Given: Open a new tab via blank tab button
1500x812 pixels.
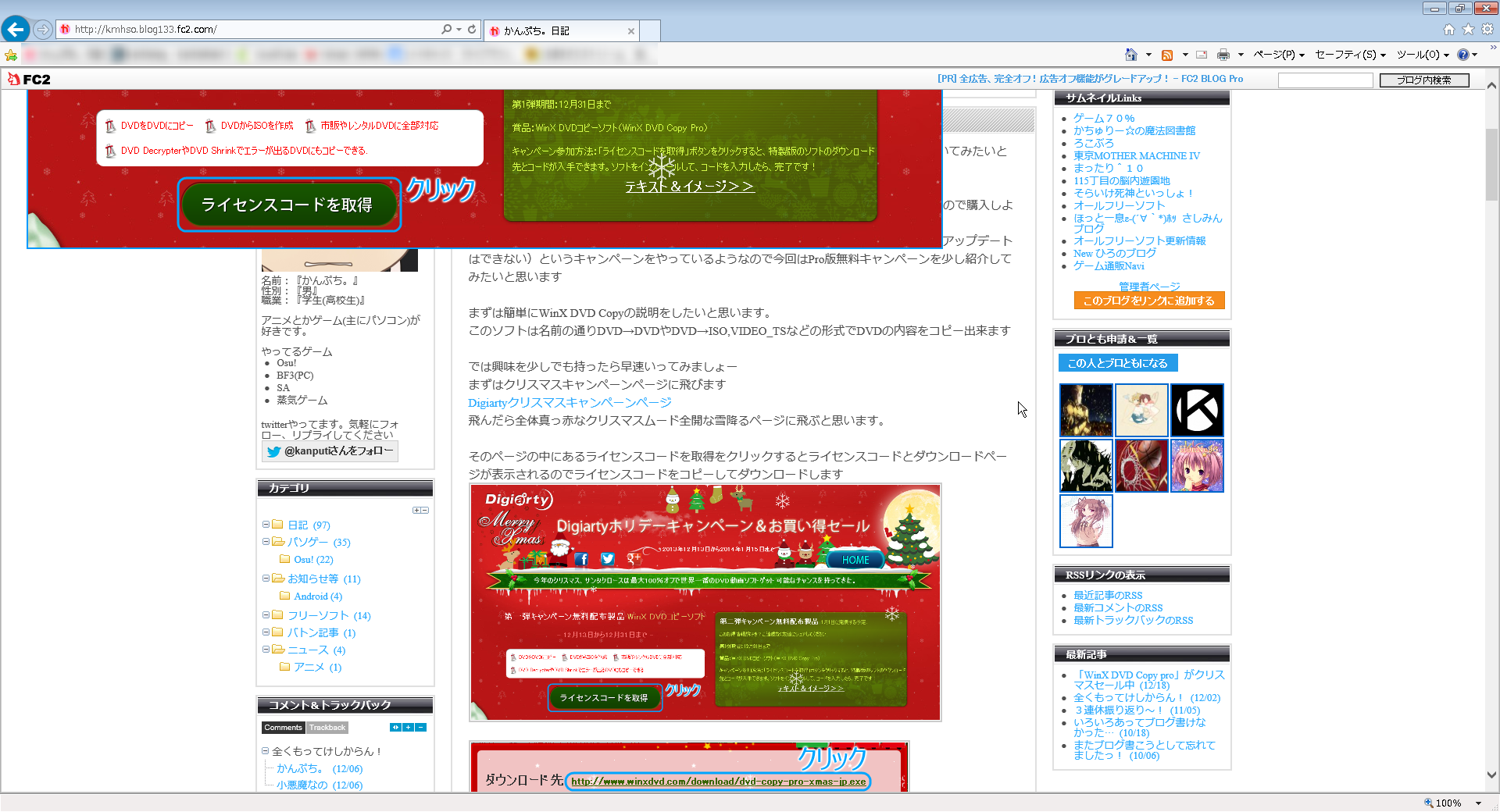Looking at the screenshot, I should pos(650,31).
